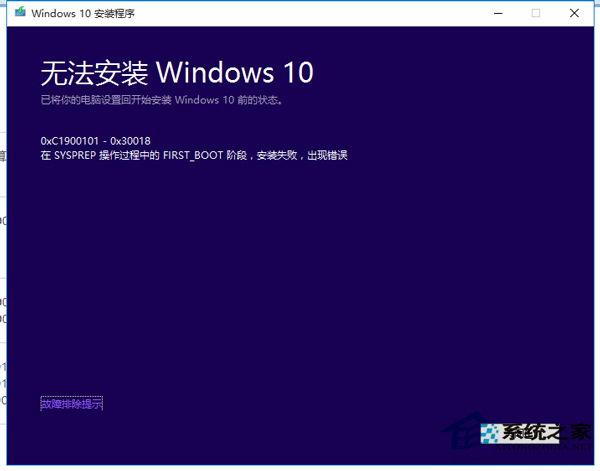This screenshot has height=471, width=600.
Task: Open the 故障排除提示 troubleshooting link
Action: [72, 404]
